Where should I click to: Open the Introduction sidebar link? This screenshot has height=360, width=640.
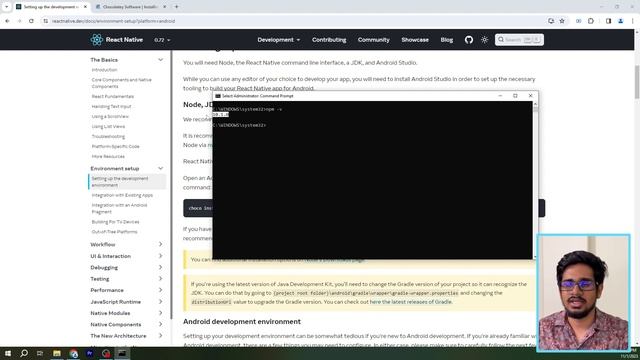[104, 70]
